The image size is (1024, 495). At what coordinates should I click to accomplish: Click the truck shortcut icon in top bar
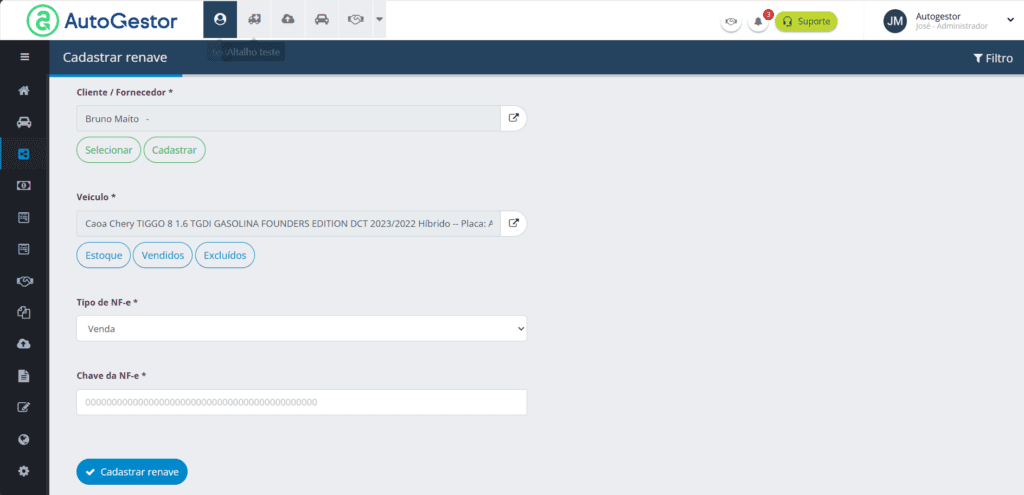click(x=254, y=20)
